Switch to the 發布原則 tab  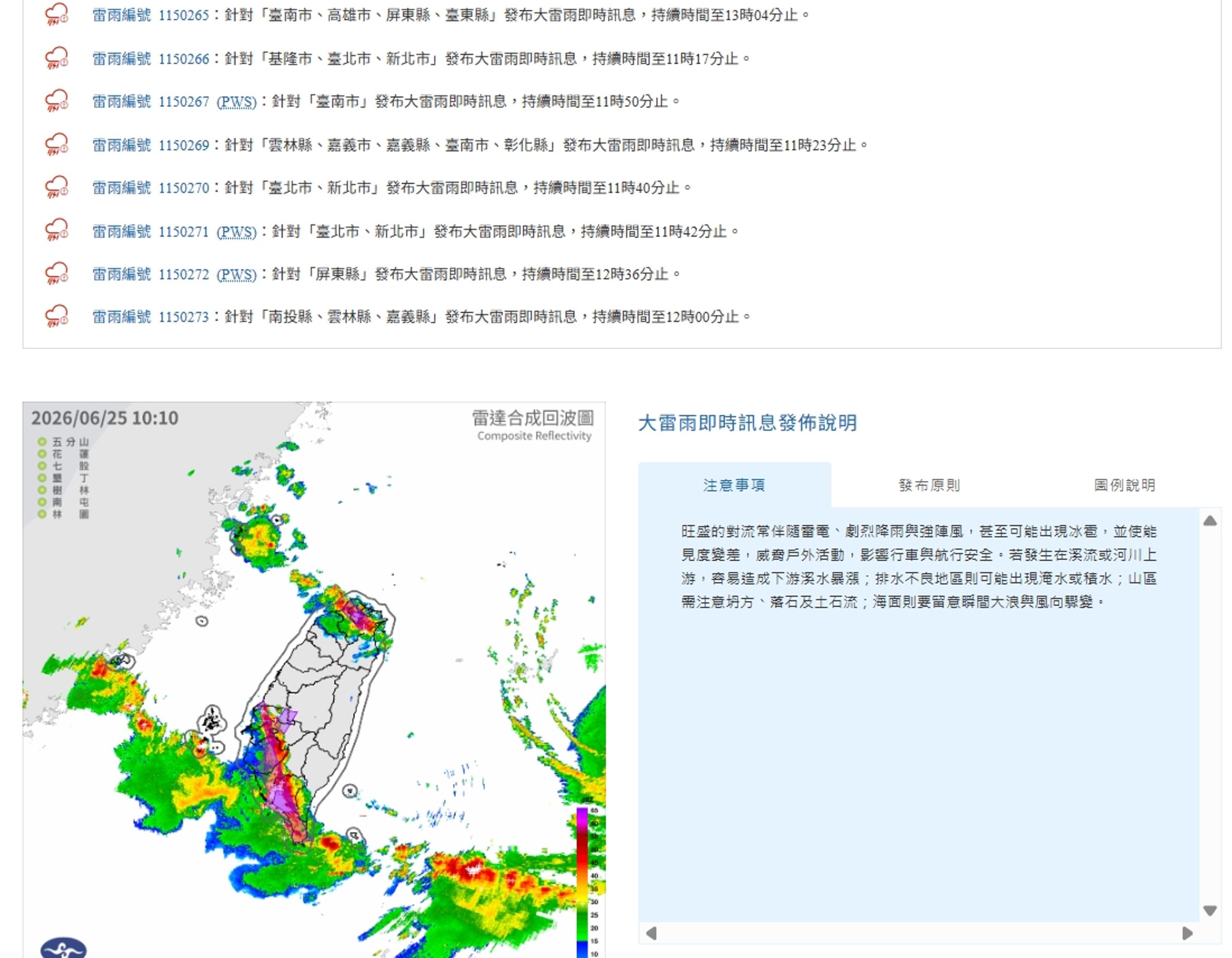tap(929, 485)
